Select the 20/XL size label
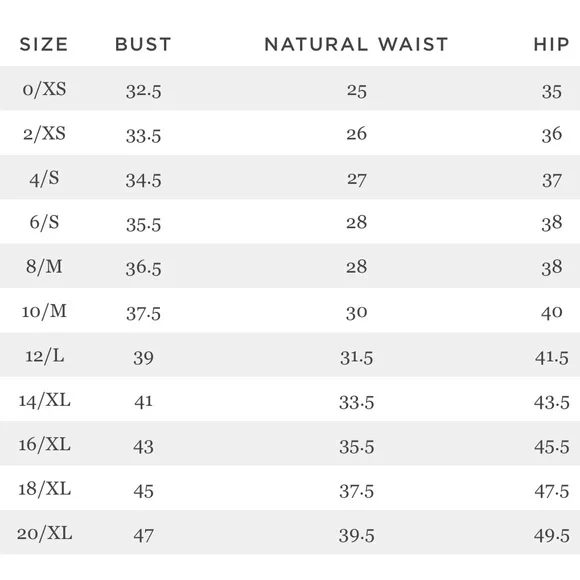580x580 pixels. pyautogui.click(x=44, y=533)
